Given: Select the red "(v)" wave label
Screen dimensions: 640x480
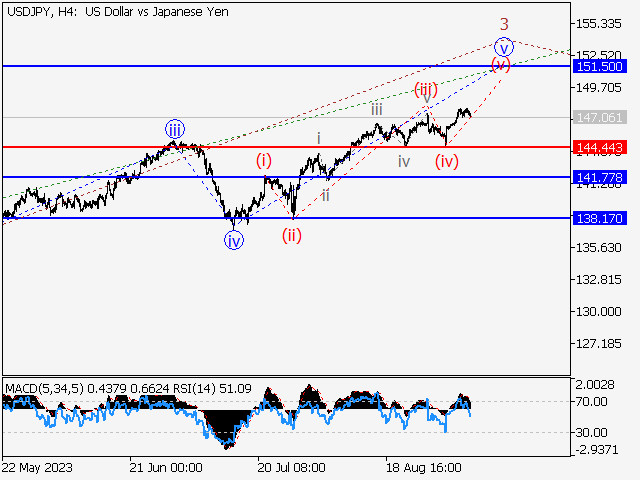Looking at the screenshot, I should tap(501, 65).
